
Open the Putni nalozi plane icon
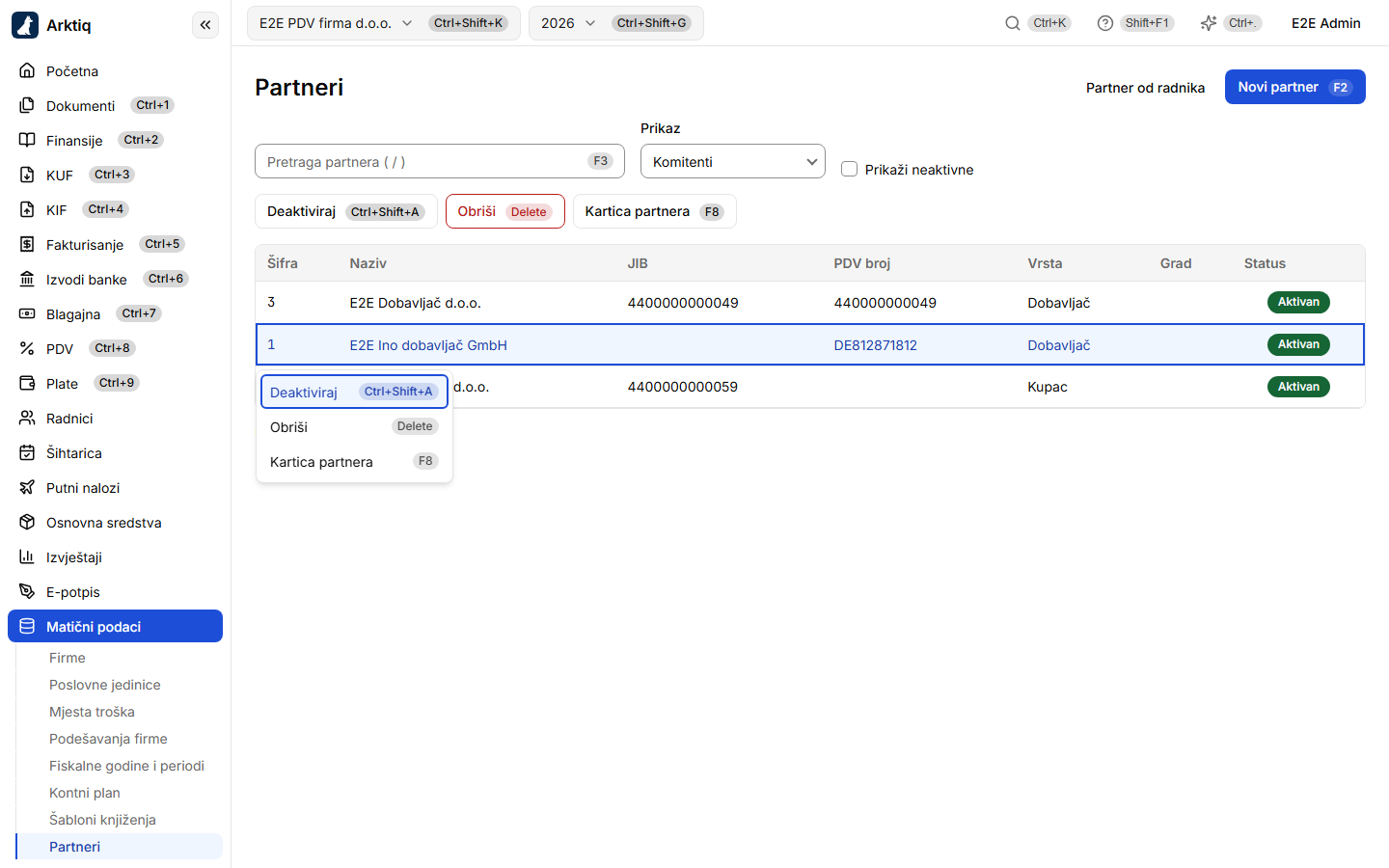[x=27, y=488]
